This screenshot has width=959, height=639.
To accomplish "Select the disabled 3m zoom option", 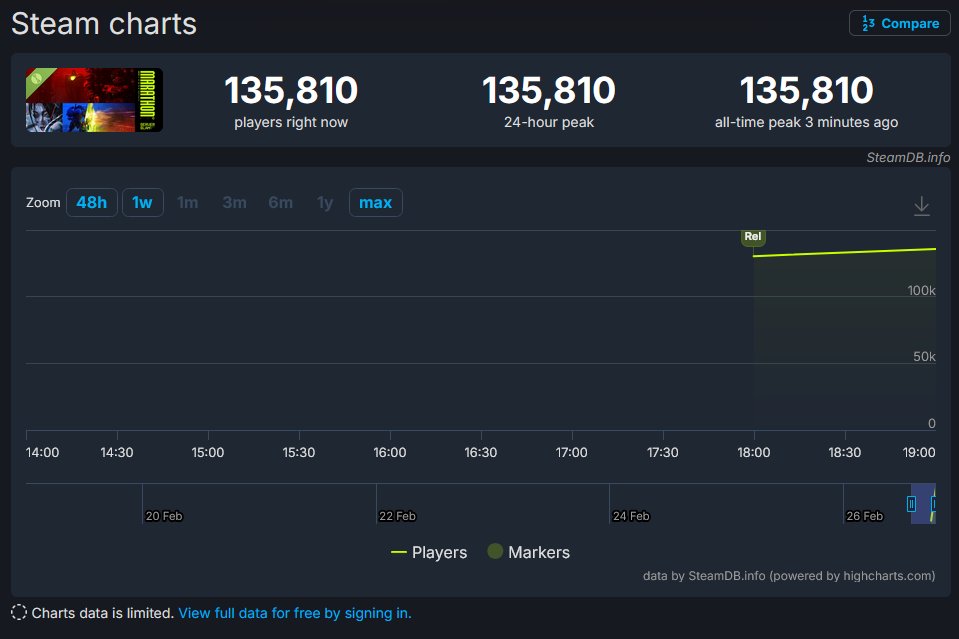I will click(234, 202).
